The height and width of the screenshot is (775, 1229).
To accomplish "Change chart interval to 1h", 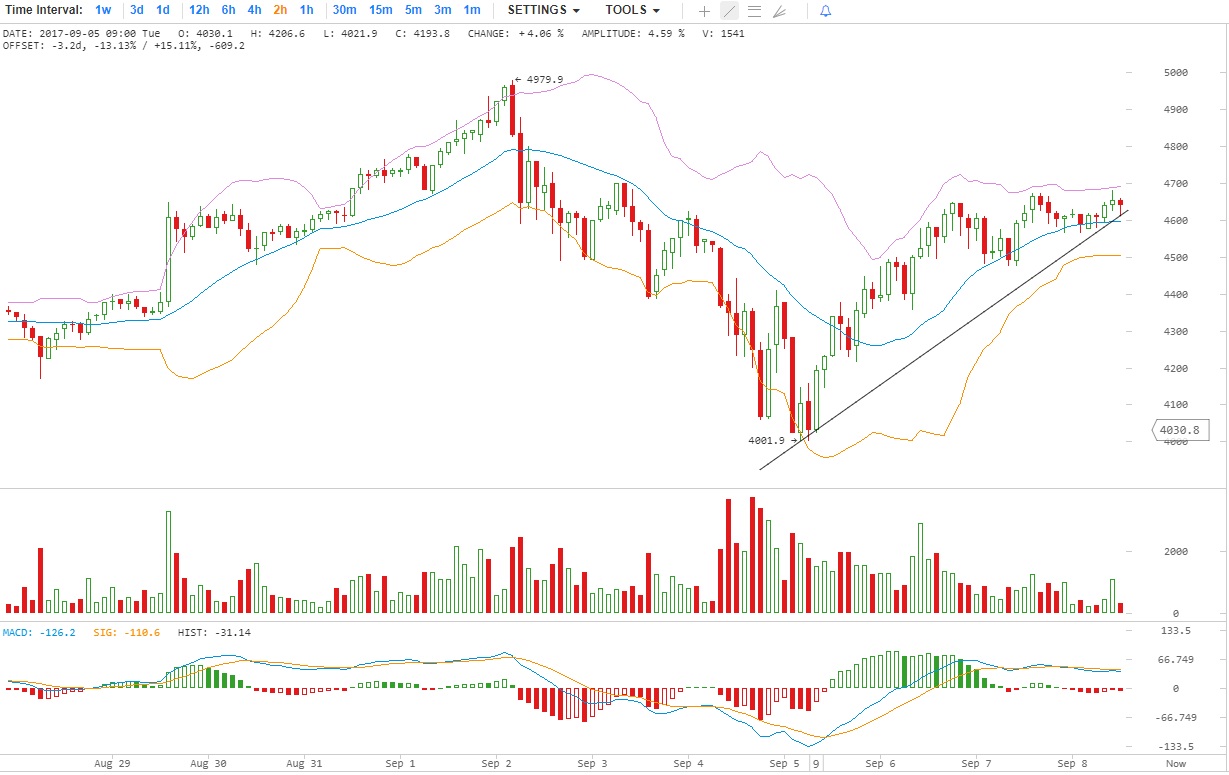I will tap(307, 10).
